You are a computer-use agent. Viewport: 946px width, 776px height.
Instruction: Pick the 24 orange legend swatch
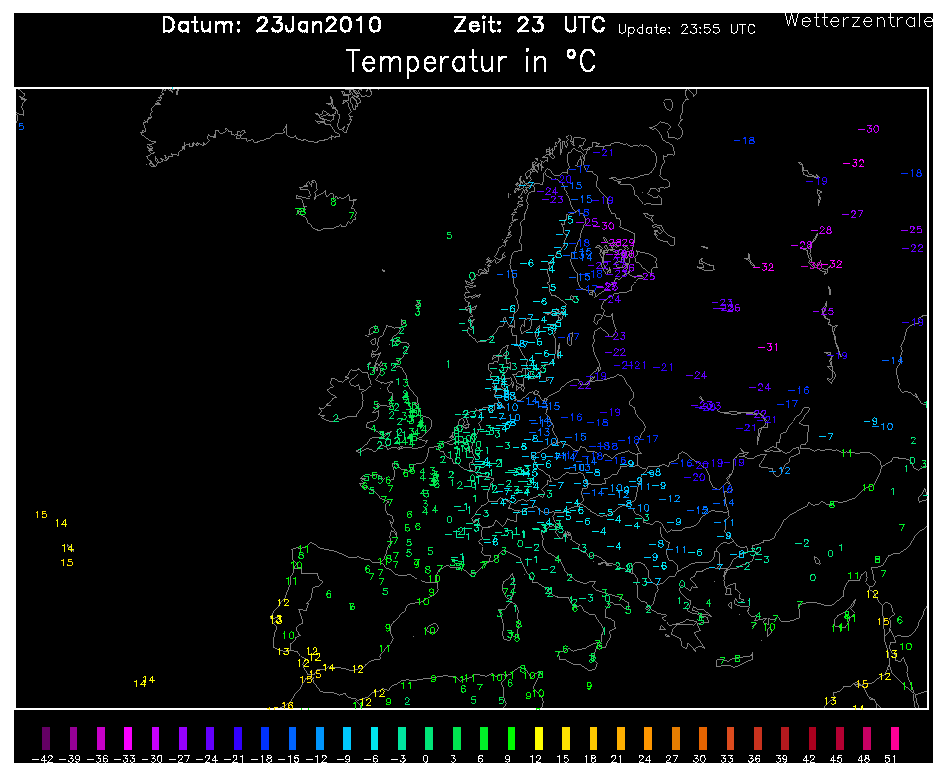point(648,739)
